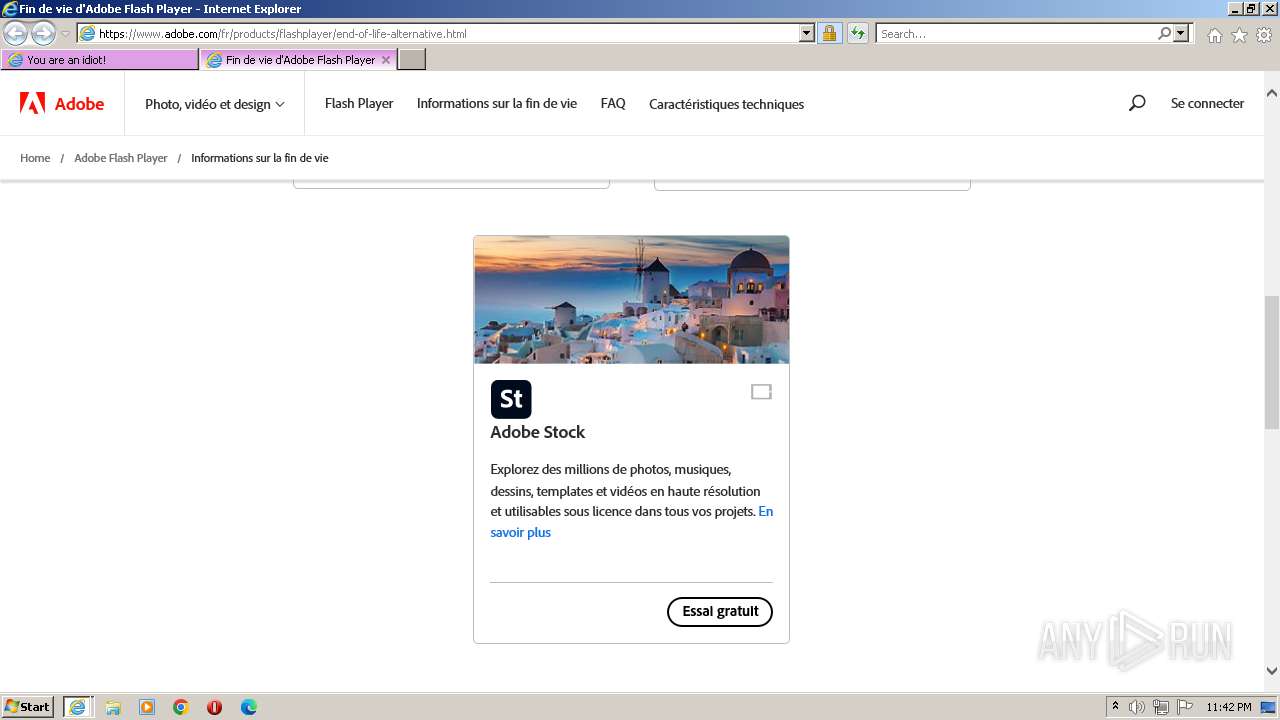Click the Adobe Stock card title

coord(538,432)
